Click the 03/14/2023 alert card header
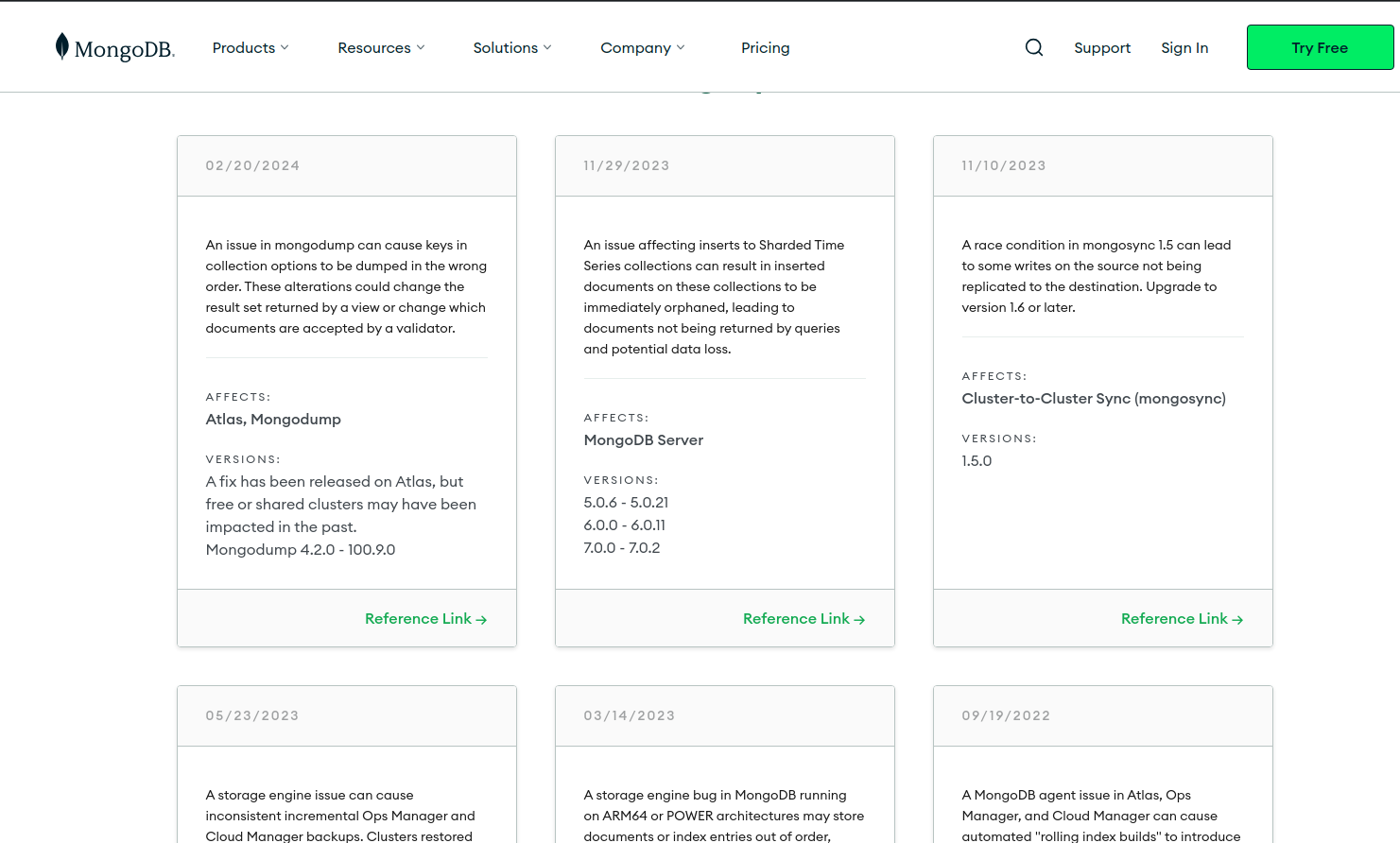The image size is (1400, 843). 724,715
